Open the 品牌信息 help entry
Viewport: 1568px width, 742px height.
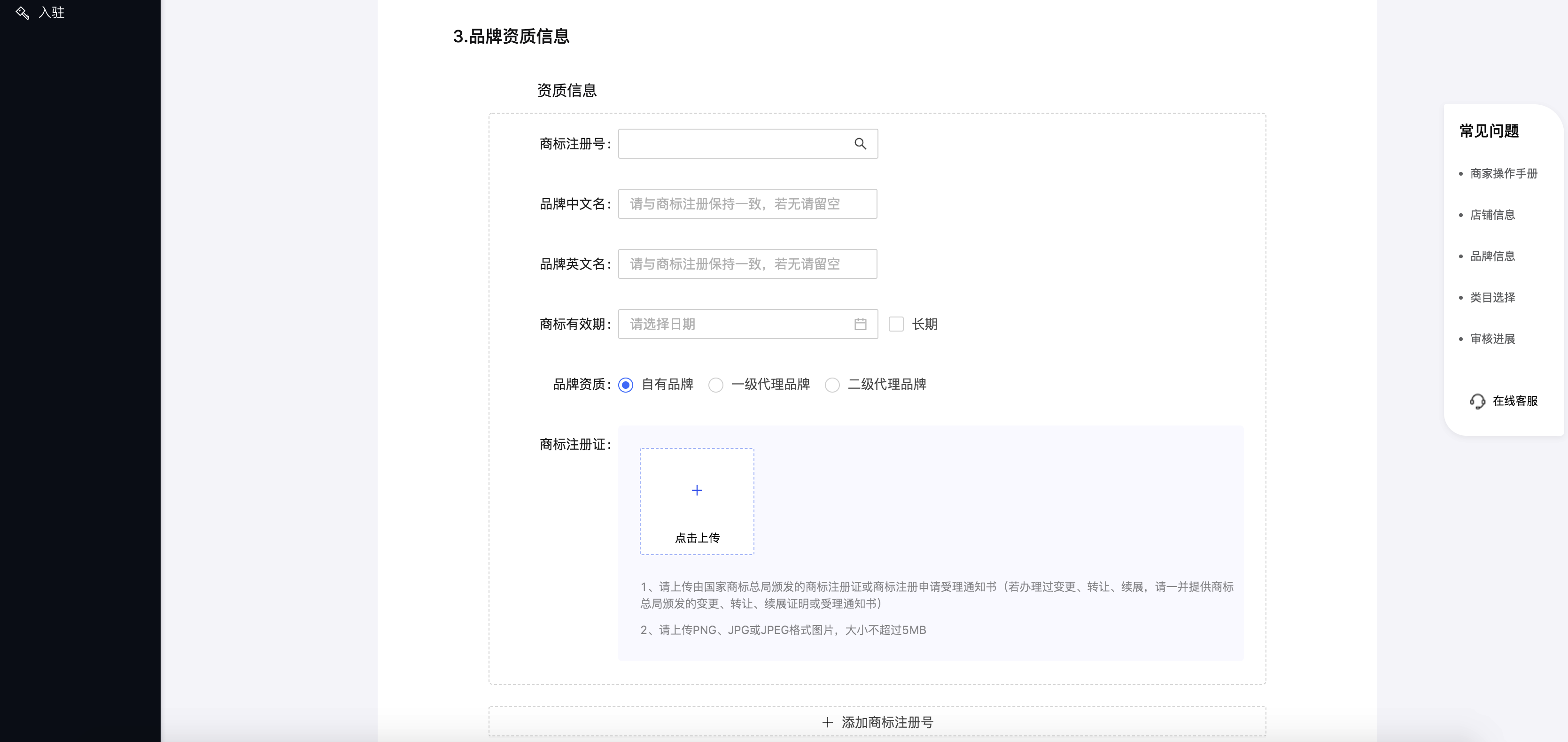tap(1492, 256)
